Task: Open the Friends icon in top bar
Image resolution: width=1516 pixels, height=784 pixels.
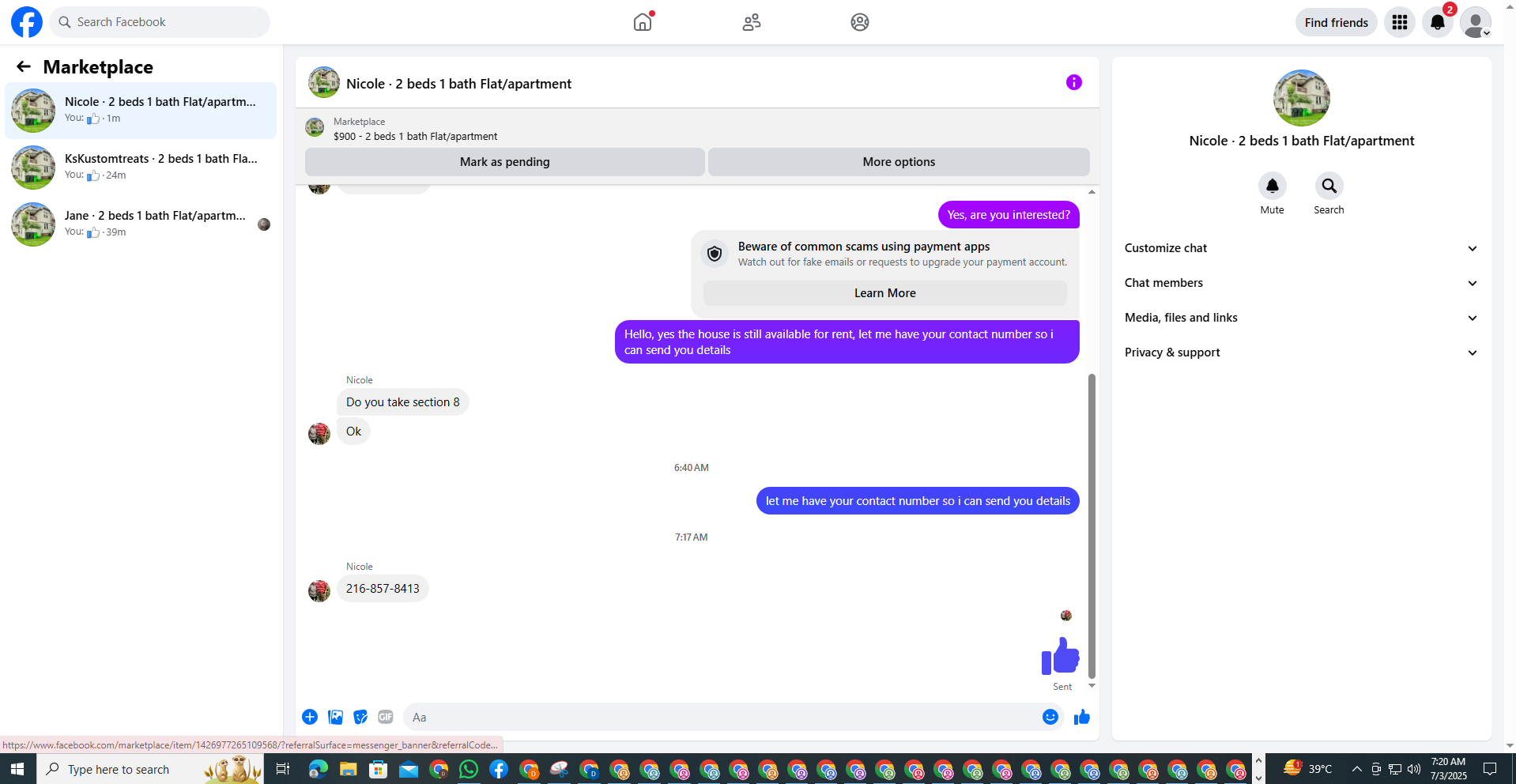Action: click(x=752, y=22)
